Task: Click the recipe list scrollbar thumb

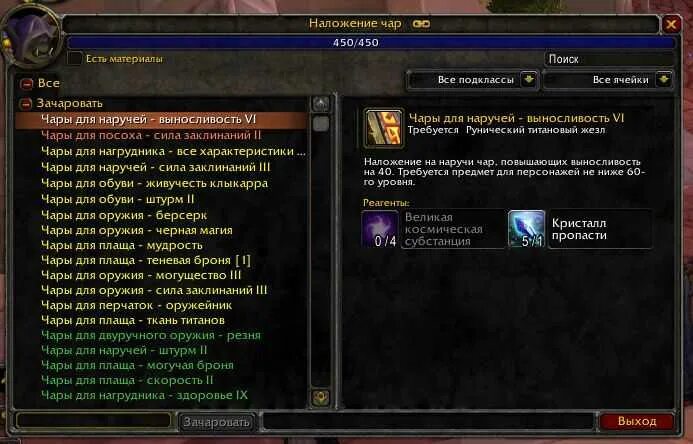Action: click(x=321, y=124)
